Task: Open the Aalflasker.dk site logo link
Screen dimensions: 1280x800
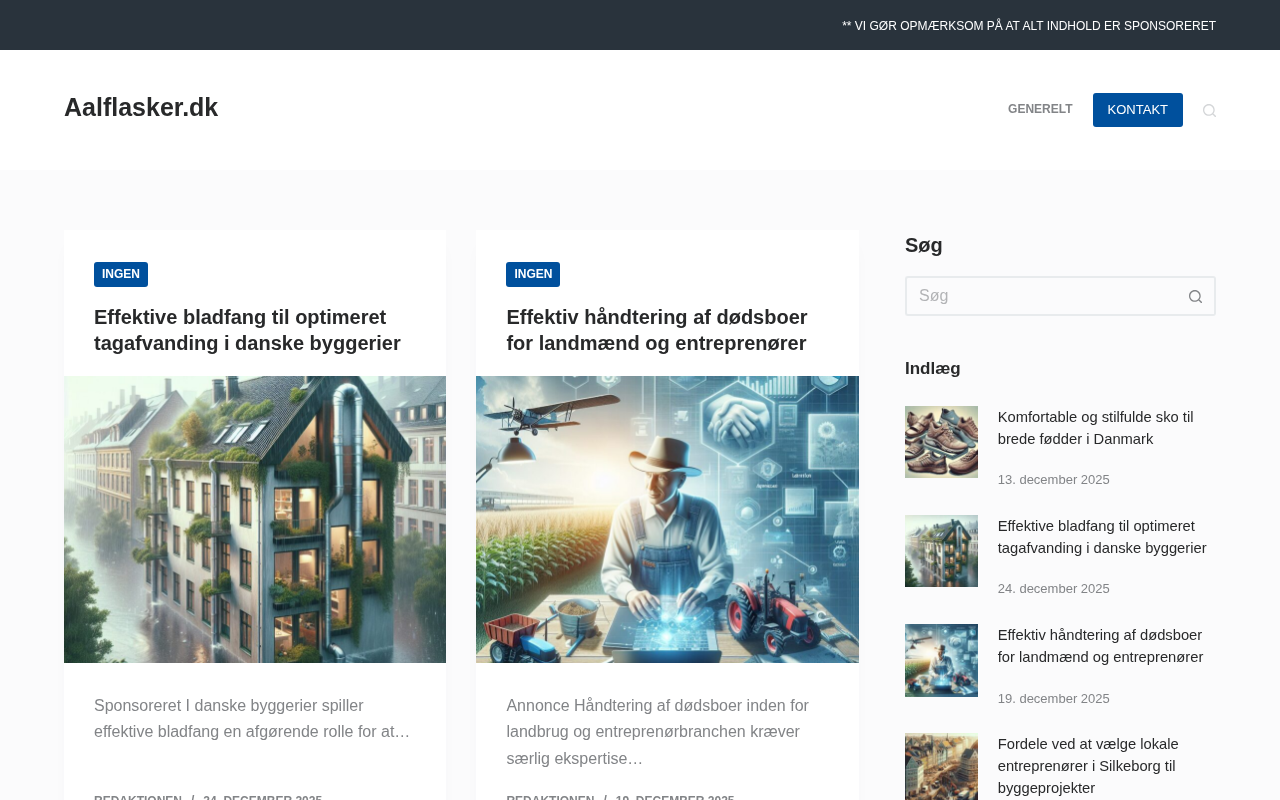Action: [x=141, y=107]
